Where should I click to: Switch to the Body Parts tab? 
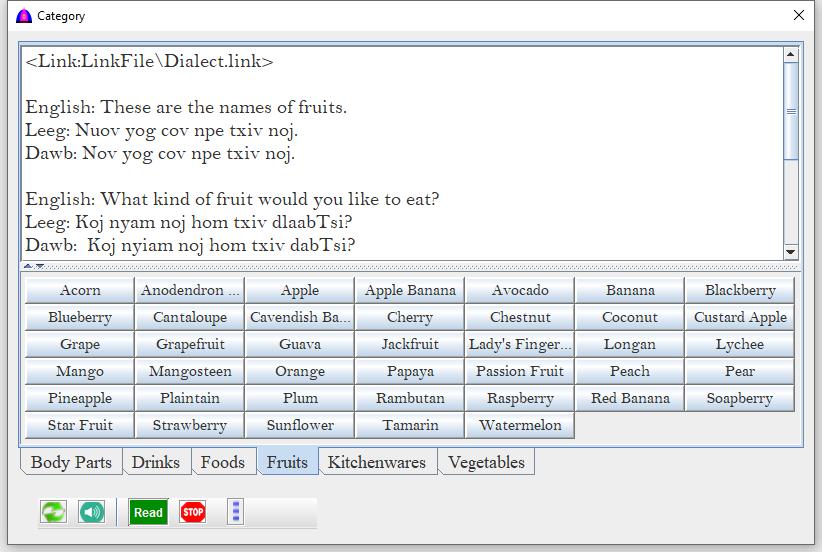pos(71,462)
